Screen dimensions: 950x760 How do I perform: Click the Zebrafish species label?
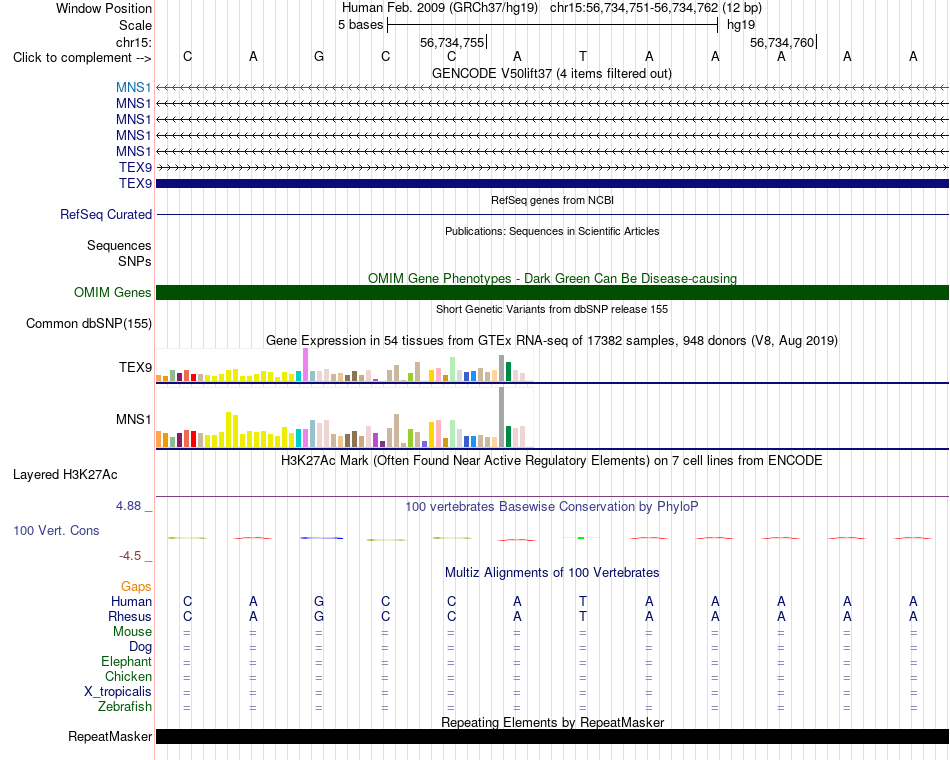click(x=125, y=706)
